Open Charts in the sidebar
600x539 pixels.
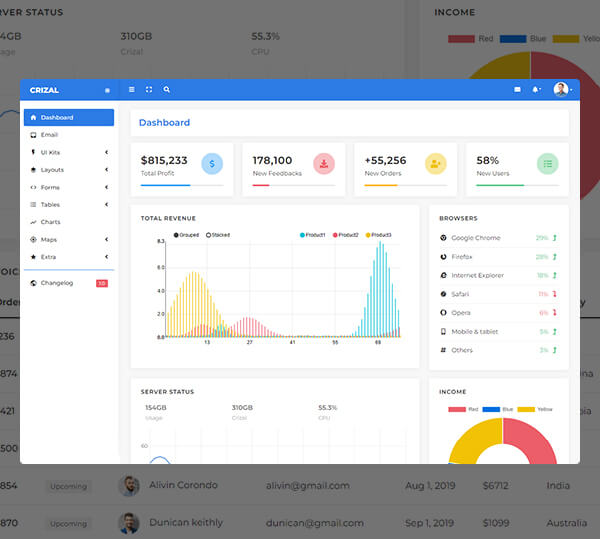(x=69, y=222)
